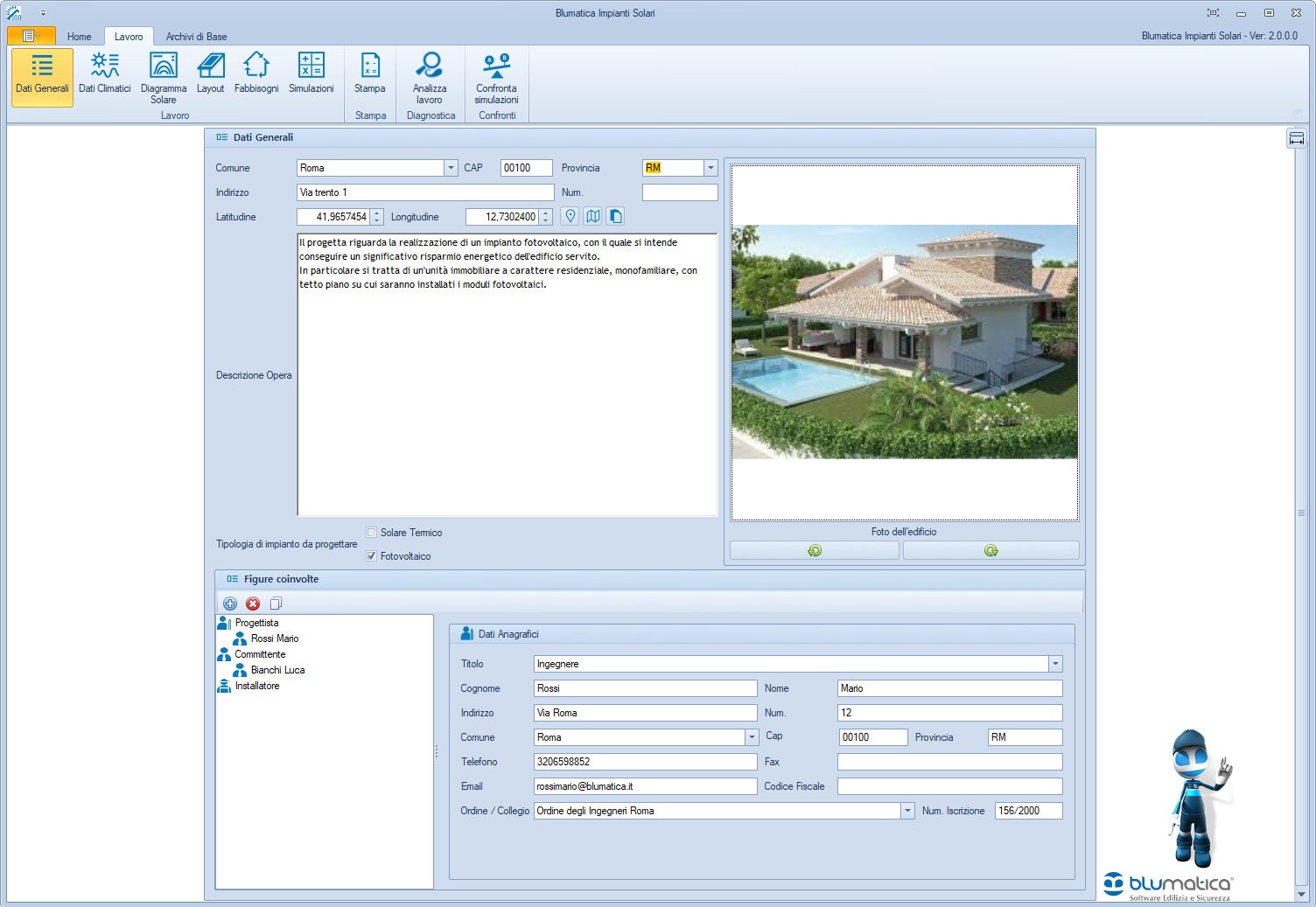1316x907 pixels.
Task: Select Bianchi Luca in the figures tree
Action: 277,670
